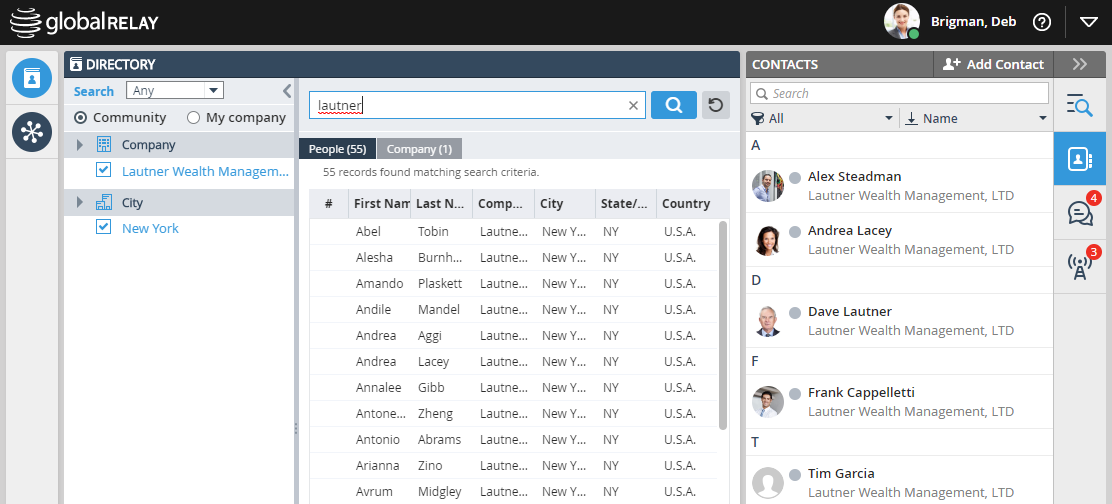Uncheck the Lautner Wealth Management company filter

tap(103, 170)
